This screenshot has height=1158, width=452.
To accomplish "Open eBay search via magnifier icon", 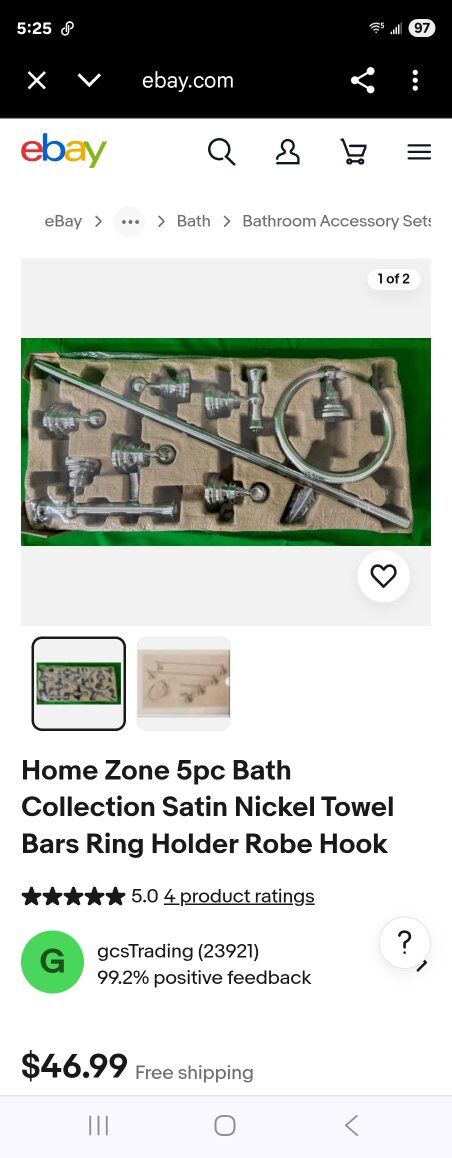I will [x=221, y=152].
